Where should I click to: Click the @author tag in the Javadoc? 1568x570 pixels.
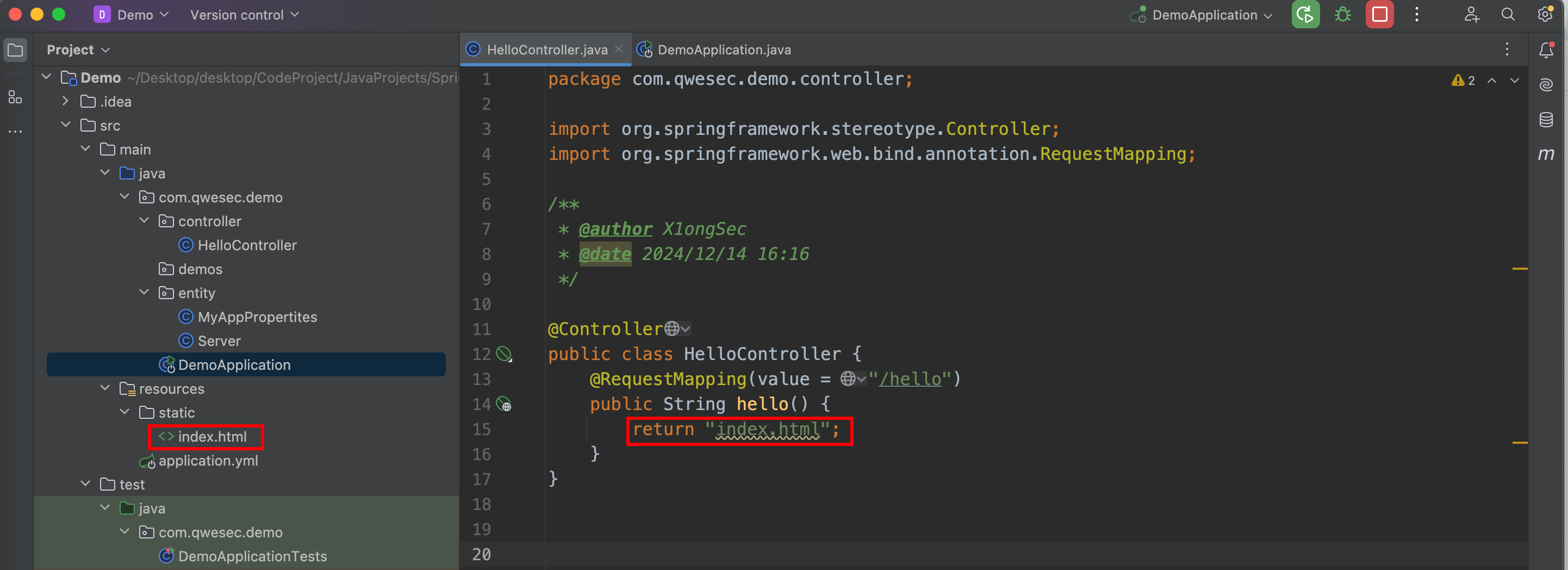click(615, 229)
